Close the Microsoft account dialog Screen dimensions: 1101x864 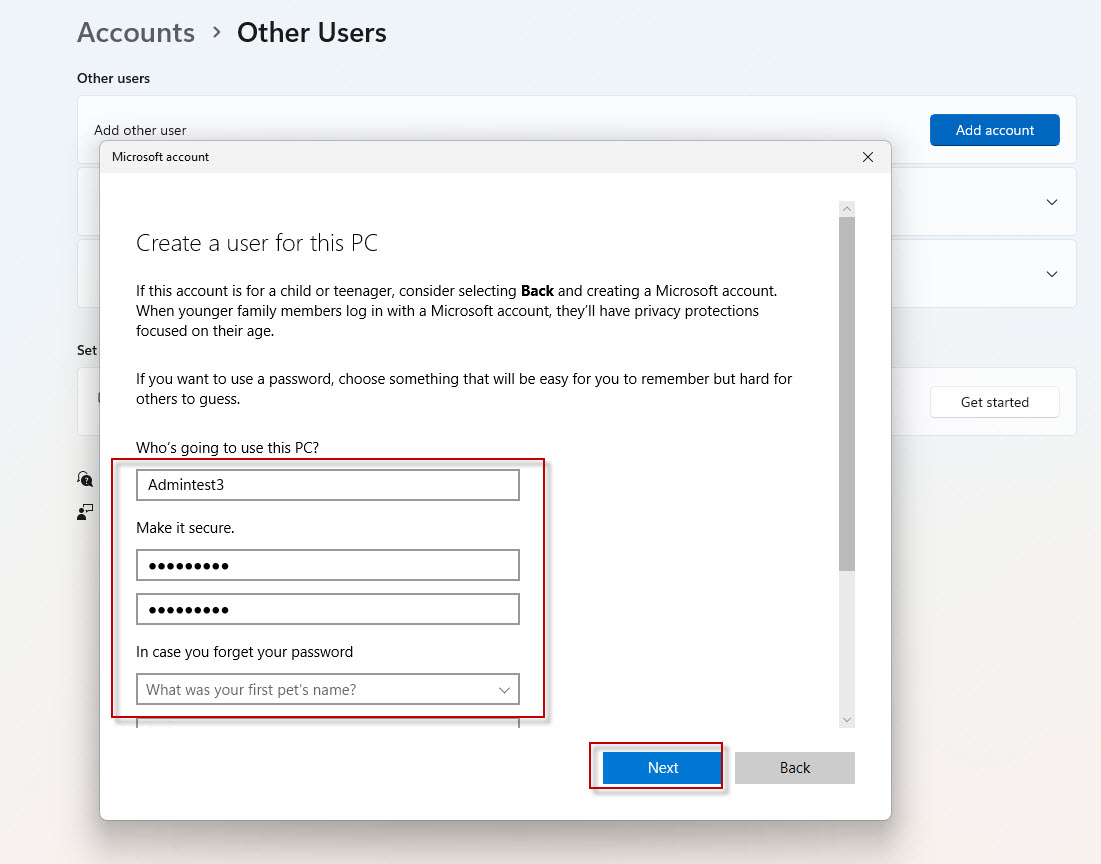pos(868,157)
